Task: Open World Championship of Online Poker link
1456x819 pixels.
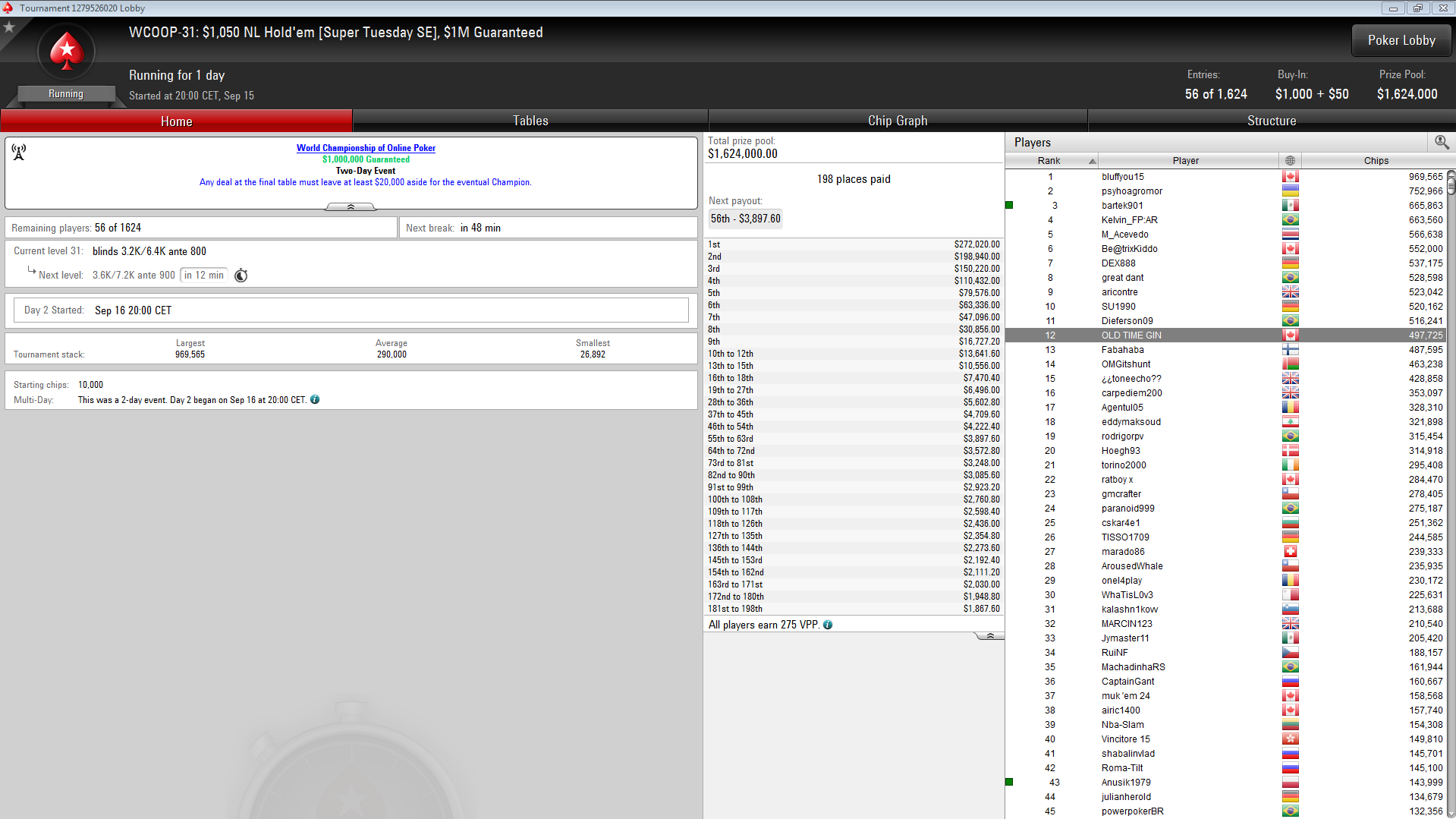Action: click(x=366, y=148)
